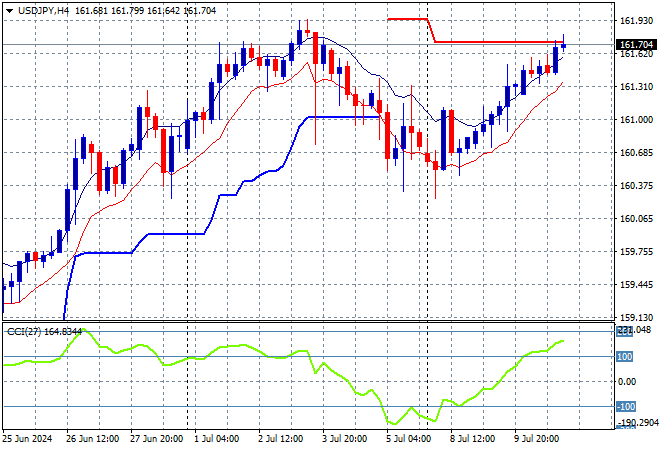
Task: Select the red horizontal resistance line near 161.73
Action: coord(499,42)
